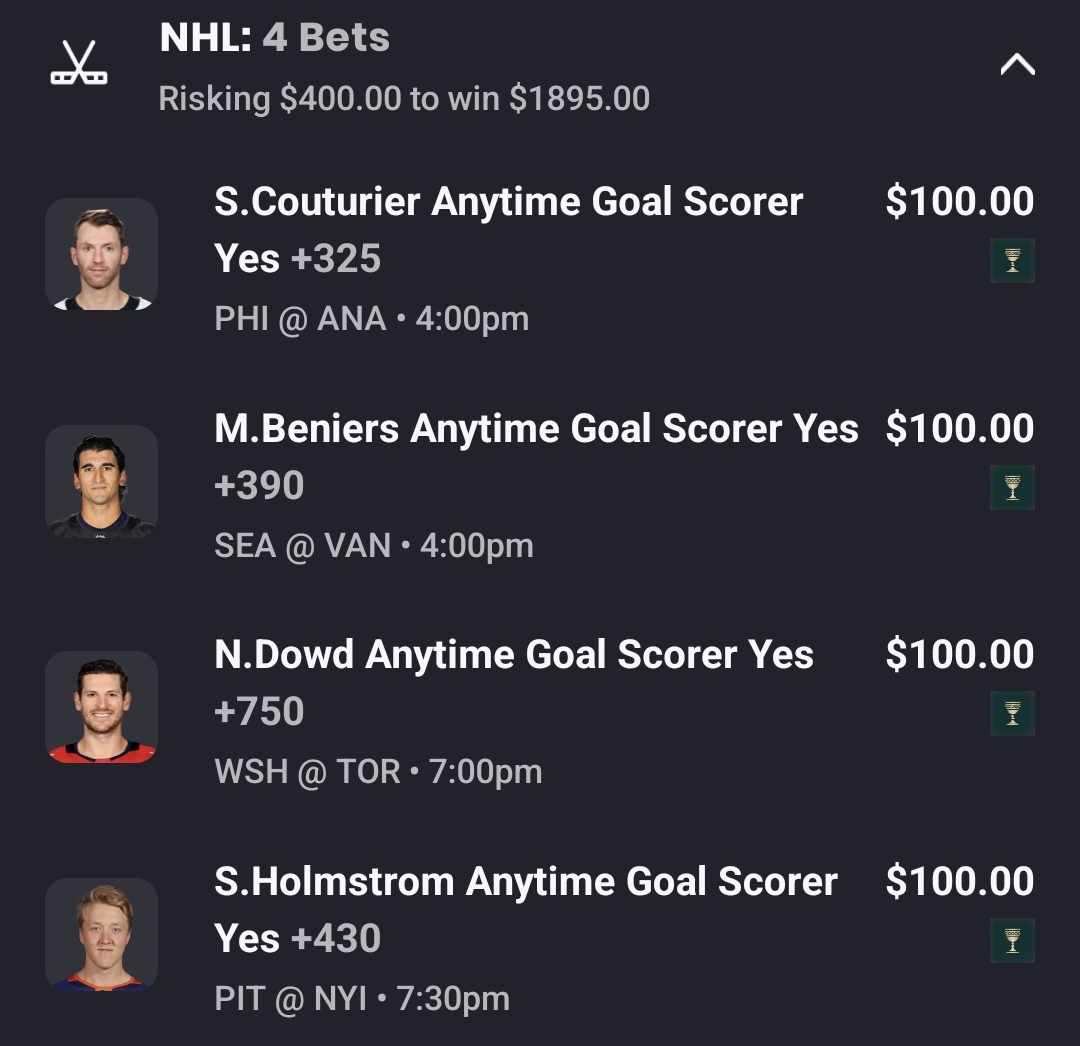This screenshot has height=1046, width=1080.
Task: Click trophy icon beside the N.Dowd bet
Action: (1012, 713)
